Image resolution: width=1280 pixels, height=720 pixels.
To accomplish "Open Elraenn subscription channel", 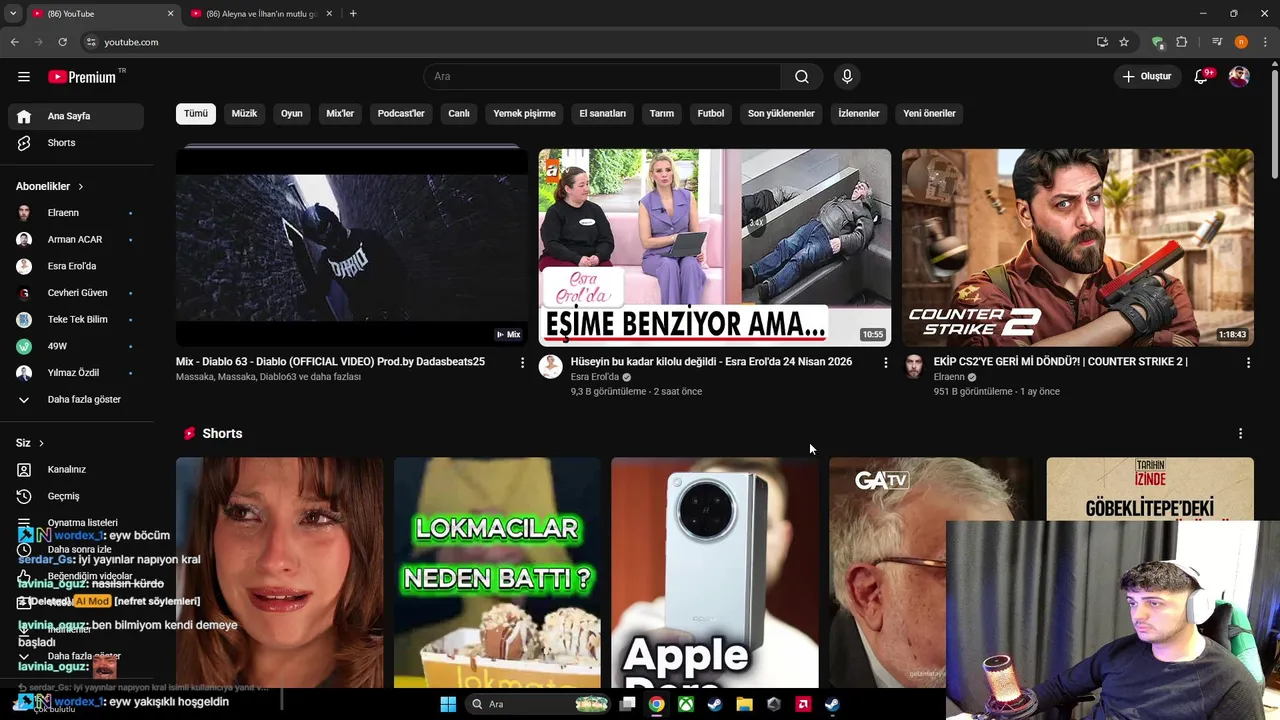I will [76, 213].
